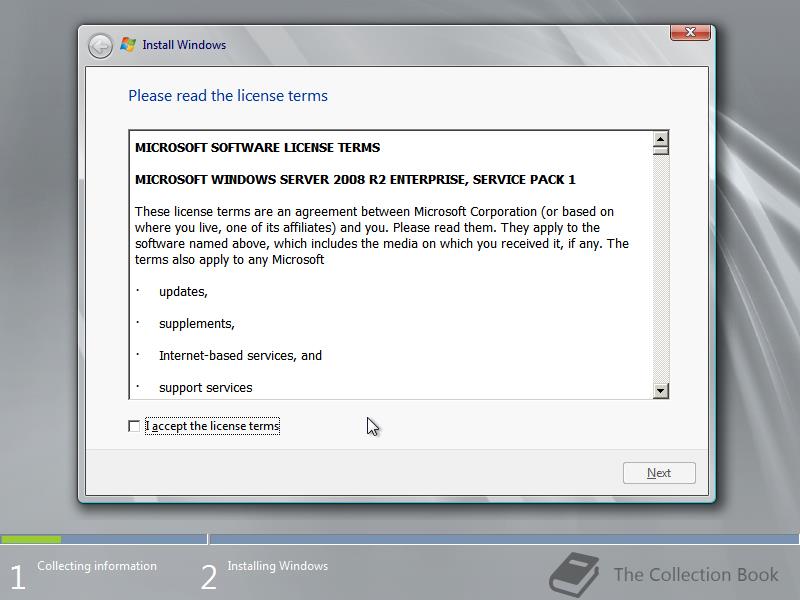Click the 'I accept the license terms' label
Viewport: 800px width, 600px height.
(212, 426)
